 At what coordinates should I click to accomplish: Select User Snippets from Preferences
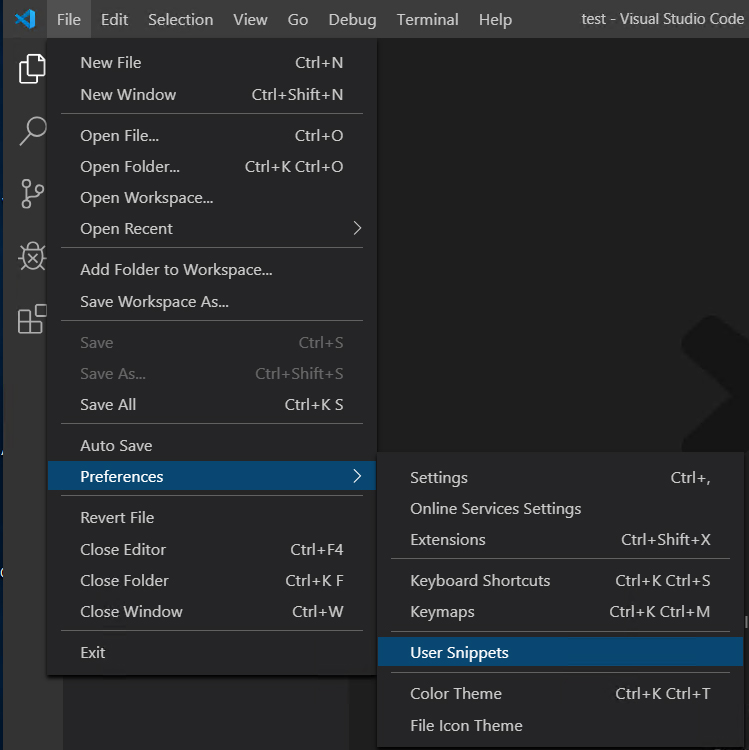click(x=560, y=652)
